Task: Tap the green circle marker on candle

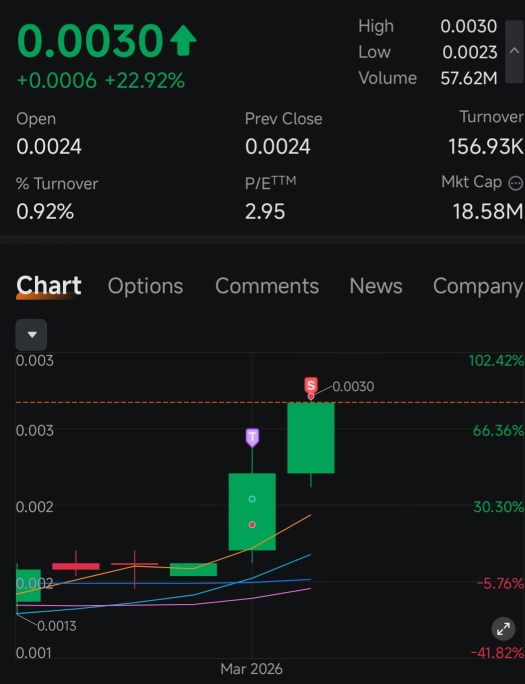Action: [252, 499]
